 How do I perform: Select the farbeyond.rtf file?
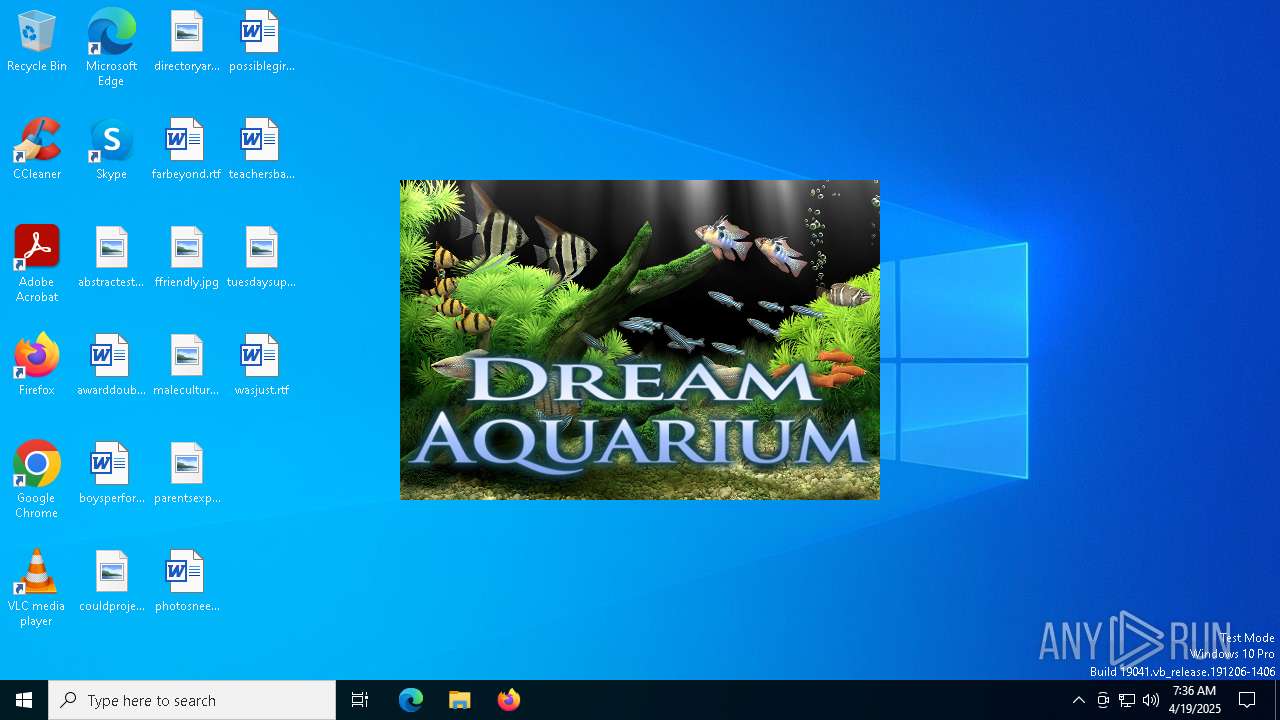(186, 149)
